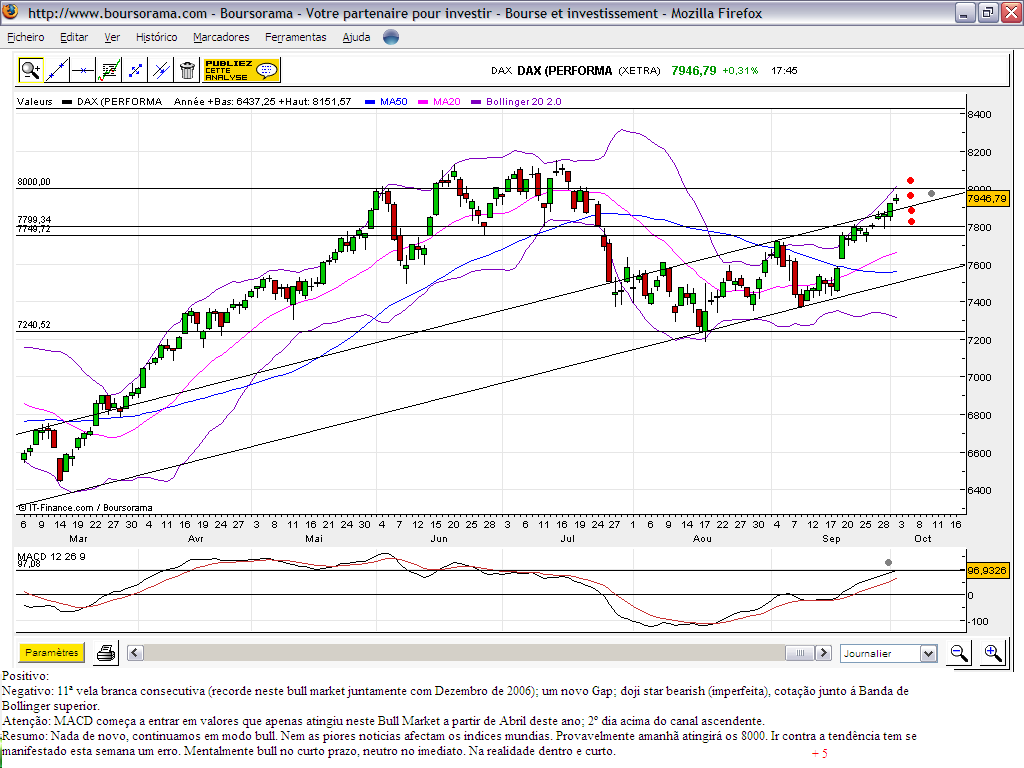Click the MACD 12 26 9 indicator label
The height and width of the screenshot is (768, 1024).
(51, 556)
